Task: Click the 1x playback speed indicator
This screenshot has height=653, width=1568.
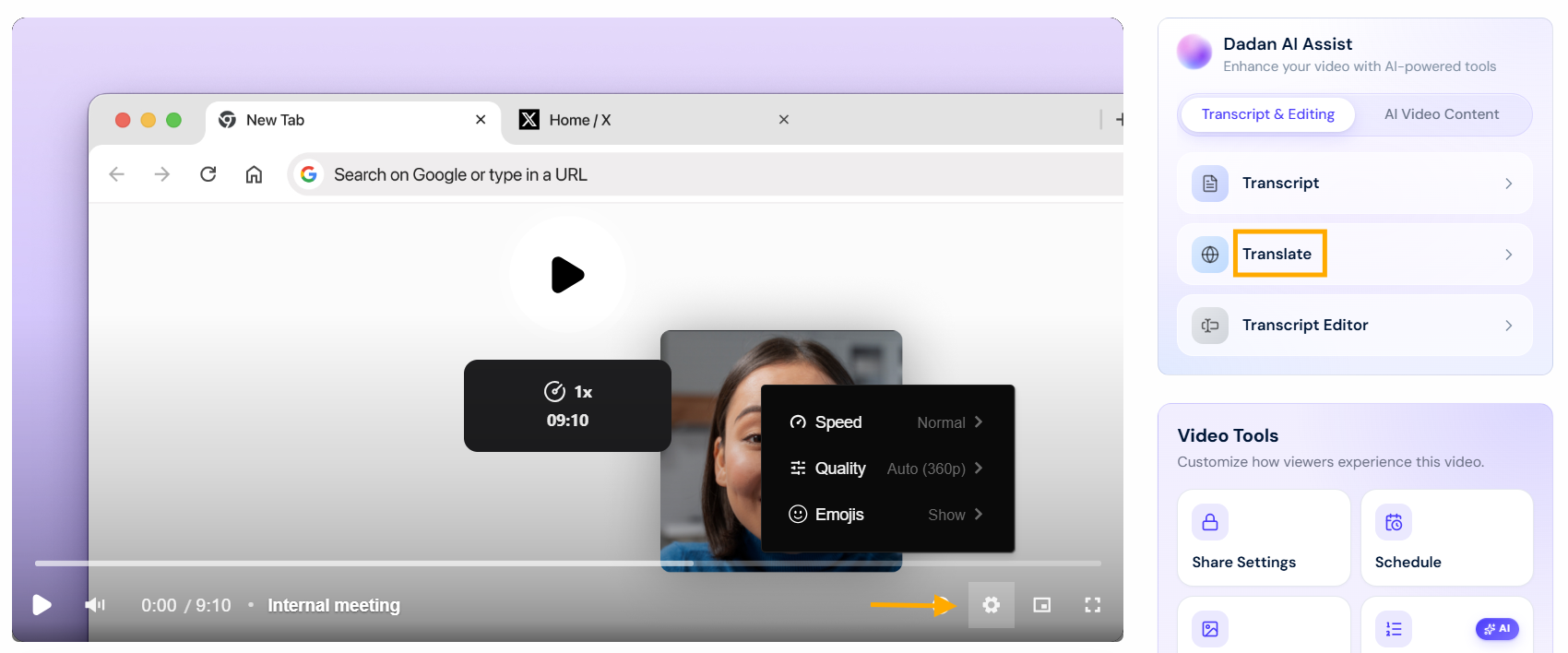Action: point(568,392)
